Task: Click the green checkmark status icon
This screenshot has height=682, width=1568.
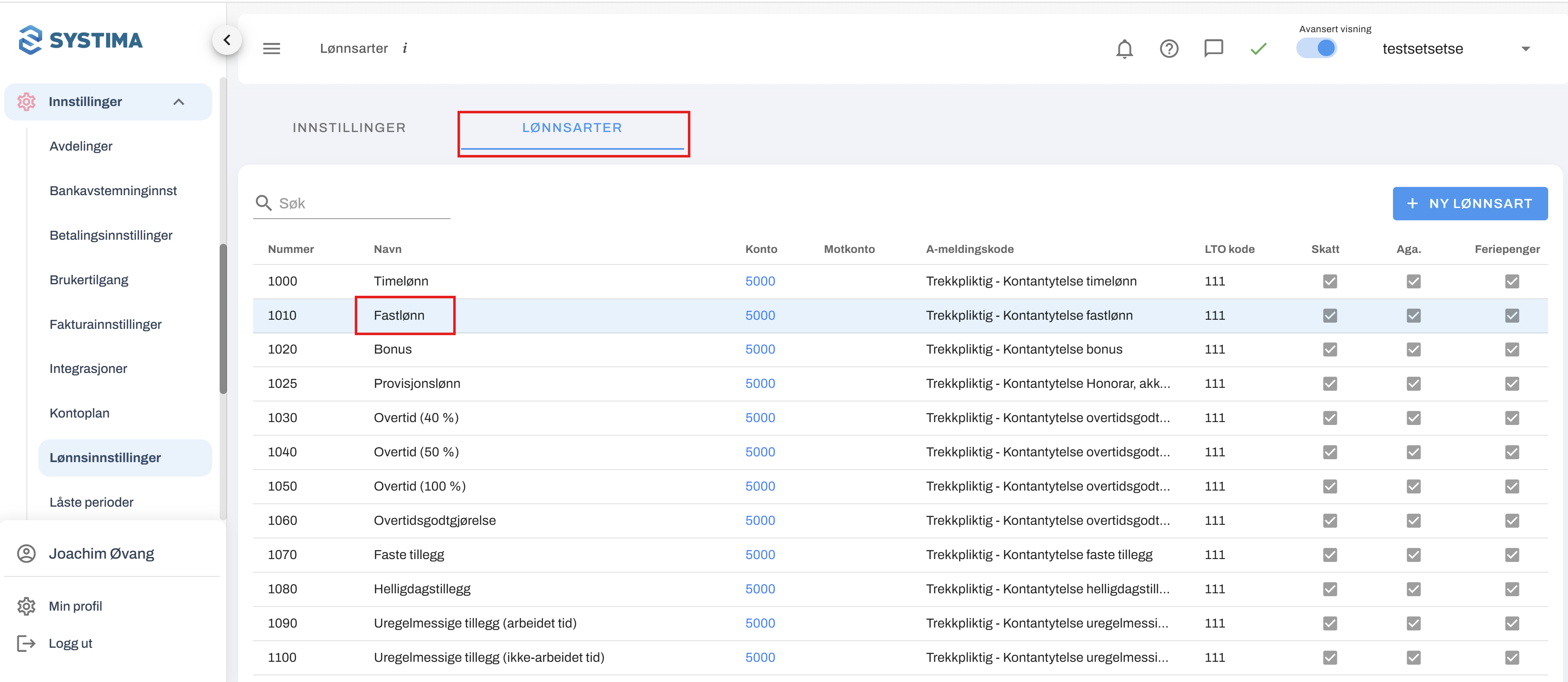Action: click(x=1258, y=49)
